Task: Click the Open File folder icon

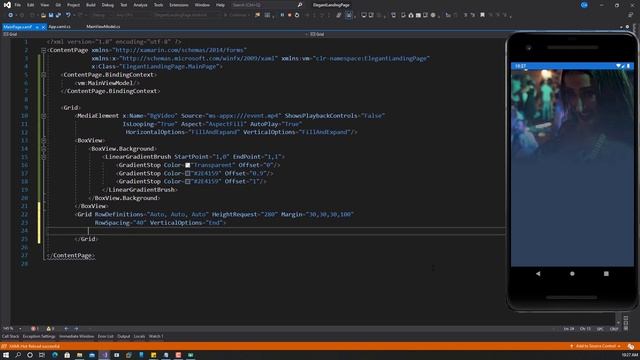Action: (x=43, y=15)
